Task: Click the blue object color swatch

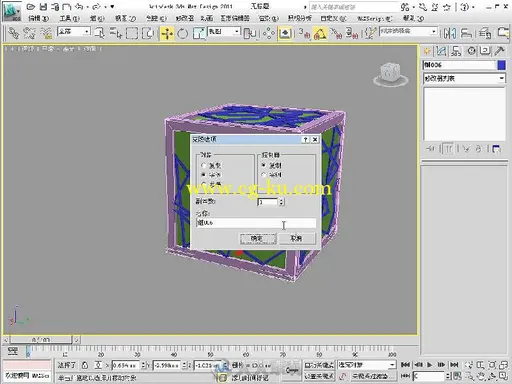Action: click(502, 65)
